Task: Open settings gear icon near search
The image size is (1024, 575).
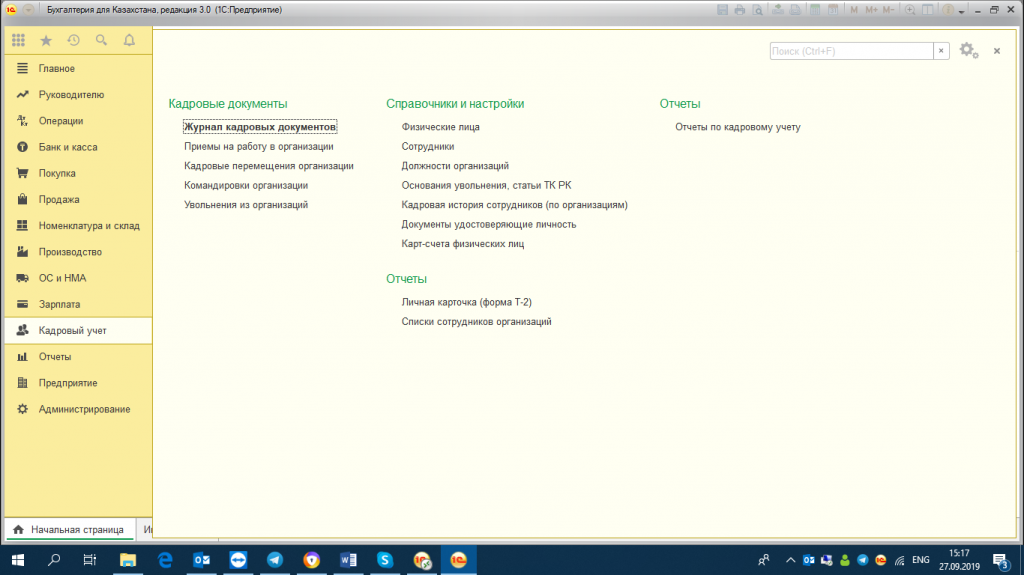Action: pos(967,51)
